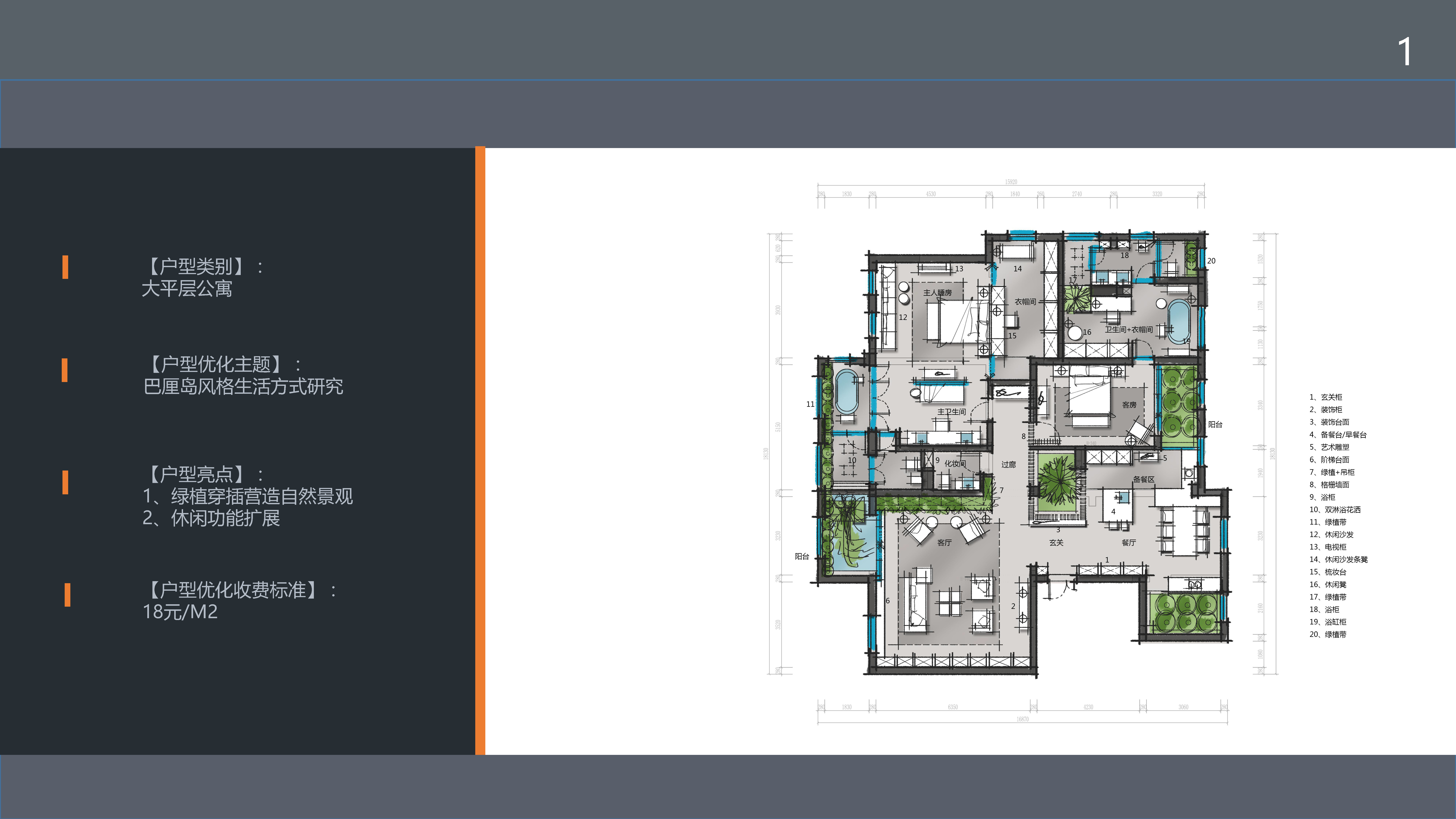1456x819 pixels.
Task: Click the text "大平层公寓"
Action: tap(187, 289)
